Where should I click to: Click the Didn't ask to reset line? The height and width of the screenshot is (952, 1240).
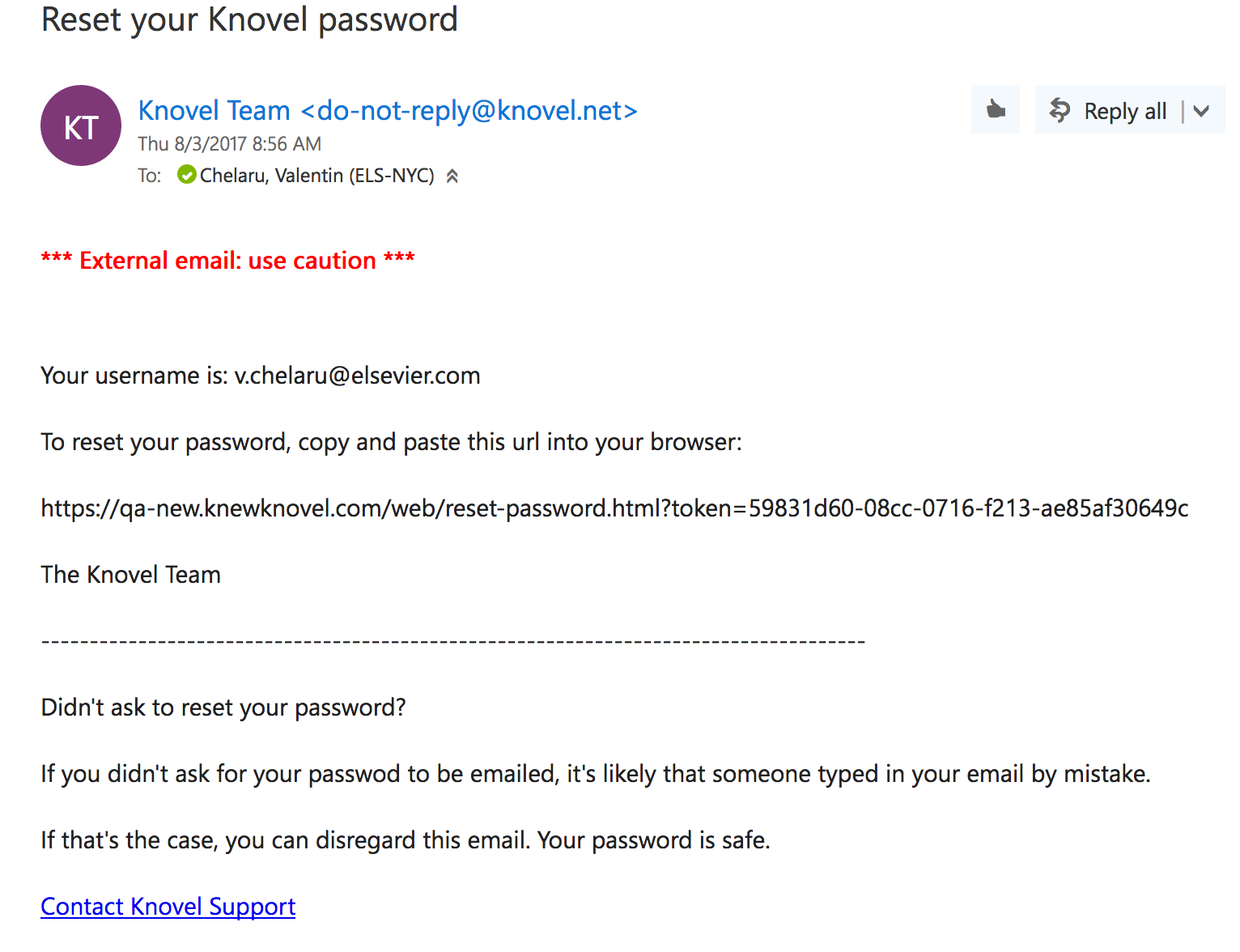[x=223, y=708]
